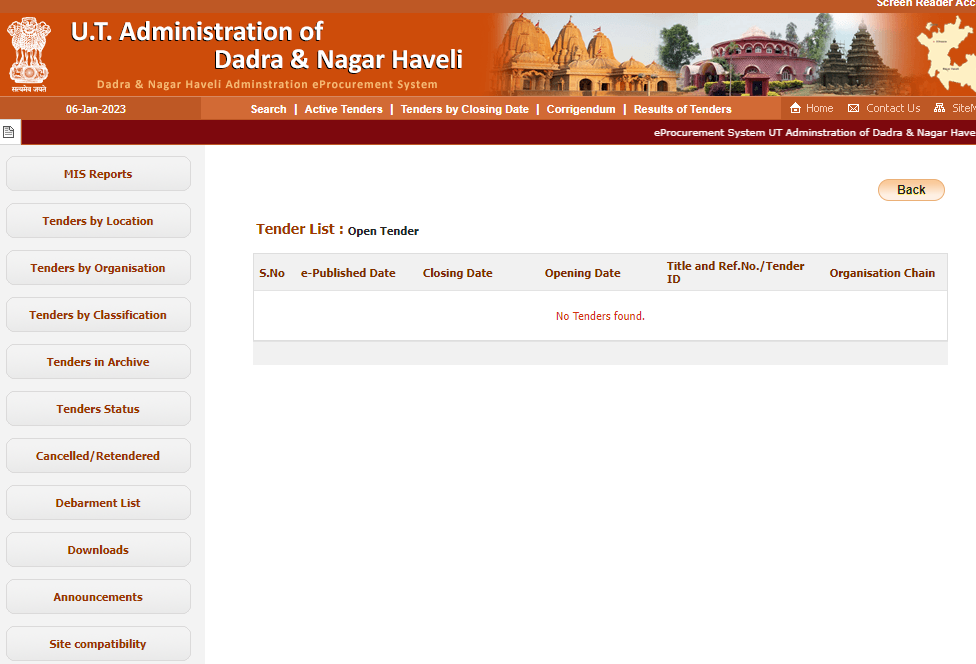Click the sitemap icon in top bar
Screen dimensions: 976x664
click(x=939, y=108)
